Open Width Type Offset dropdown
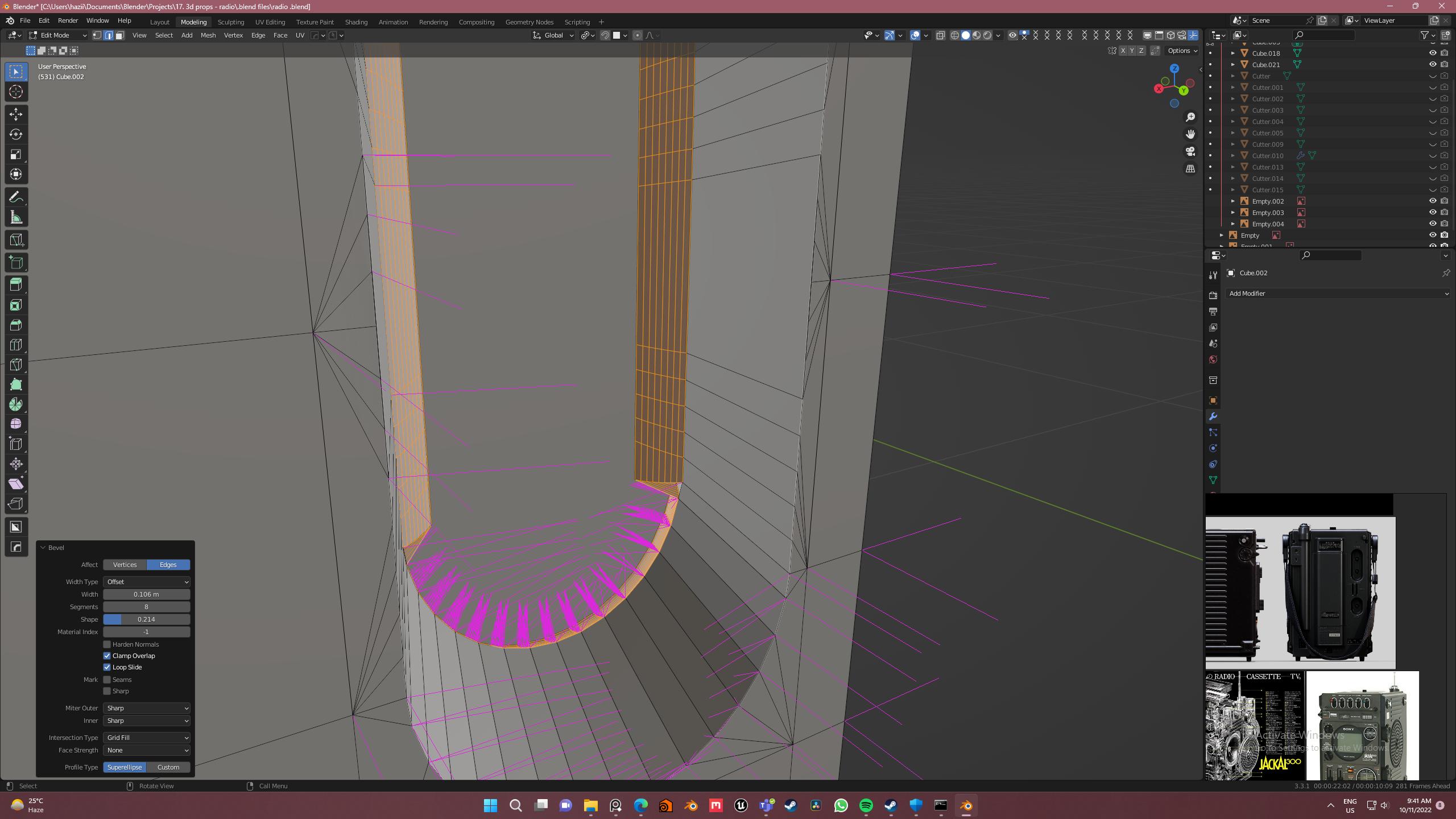 (x=147, y=582)
